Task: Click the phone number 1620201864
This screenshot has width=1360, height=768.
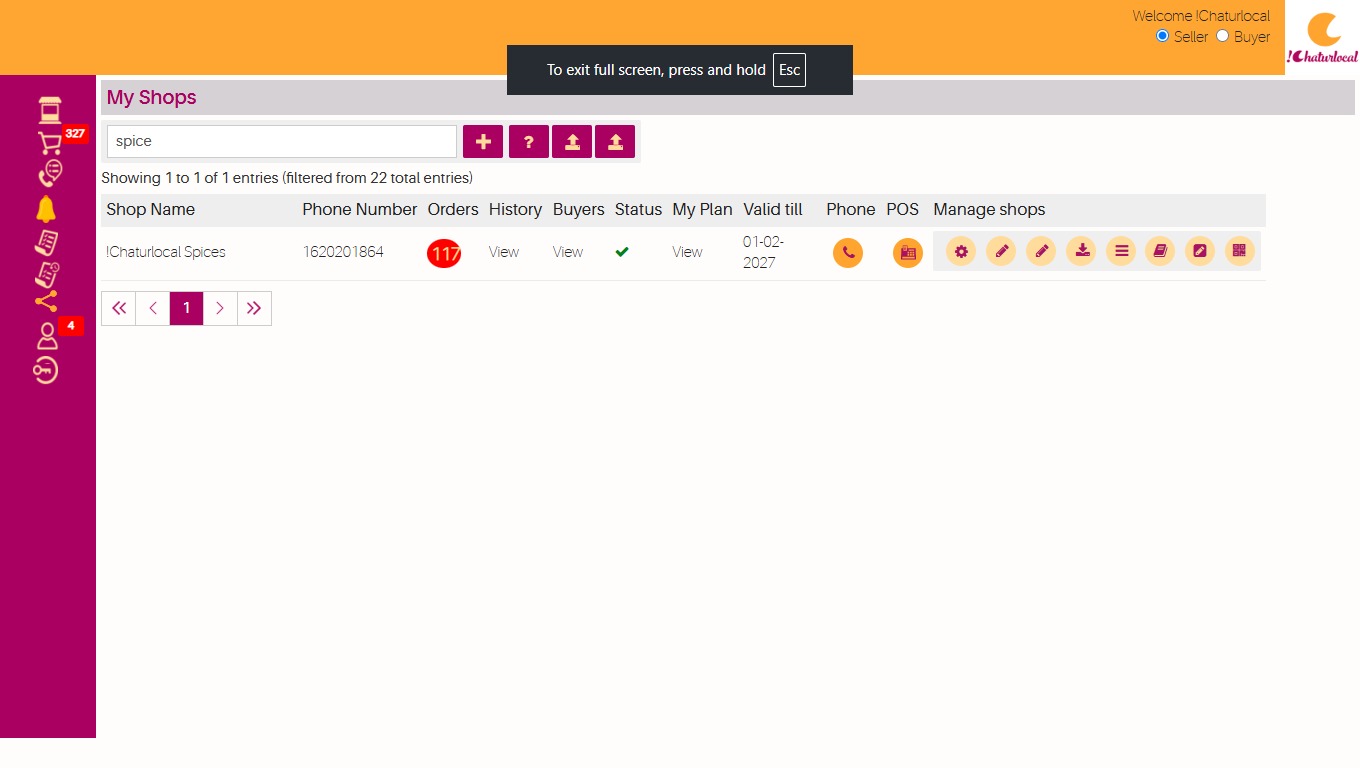Action: 343,252
